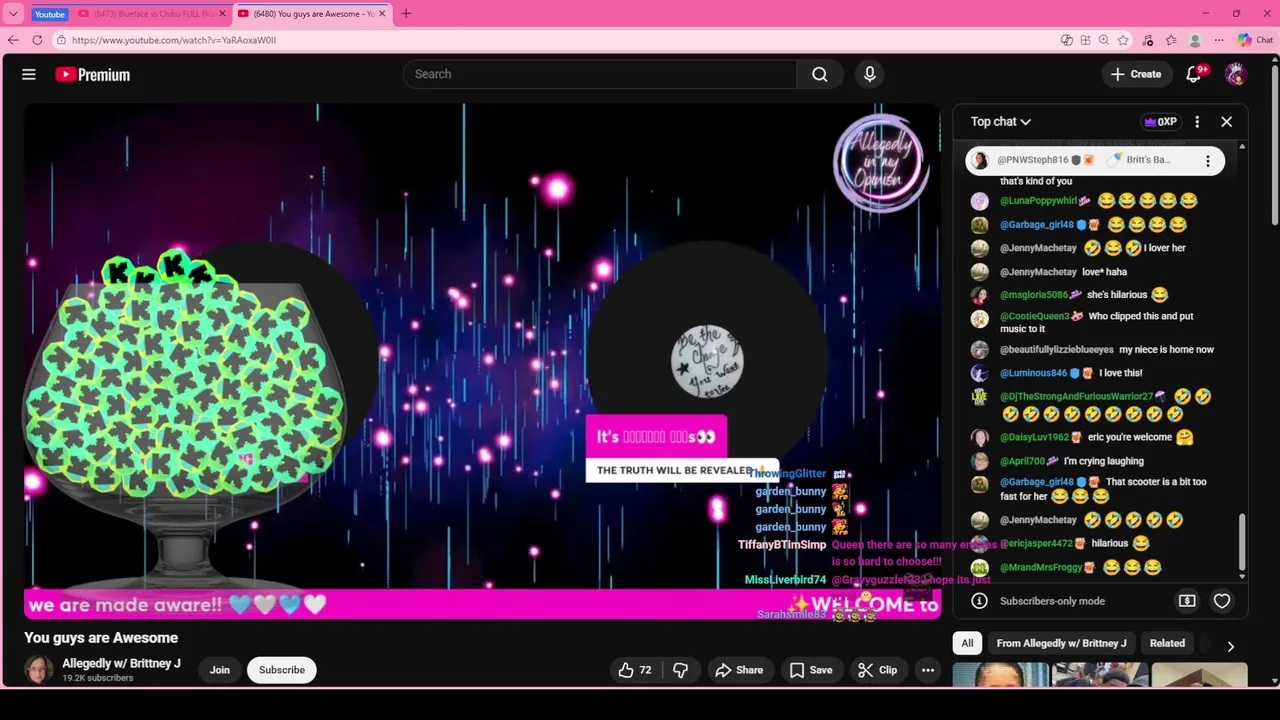Click the @CootieQueen3 chat username

pyautogui.click(x=1034, y=316)
